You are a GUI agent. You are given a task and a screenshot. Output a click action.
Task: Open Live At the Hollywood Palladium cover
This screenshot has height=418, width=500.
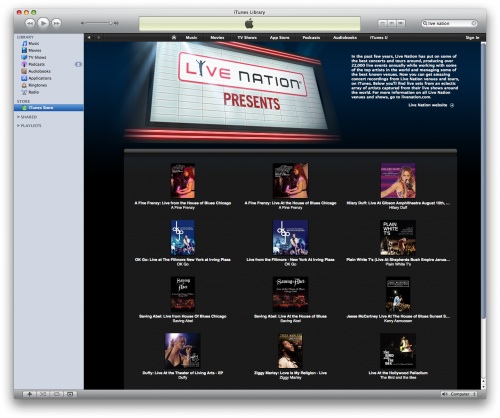[x=398, y=351]
